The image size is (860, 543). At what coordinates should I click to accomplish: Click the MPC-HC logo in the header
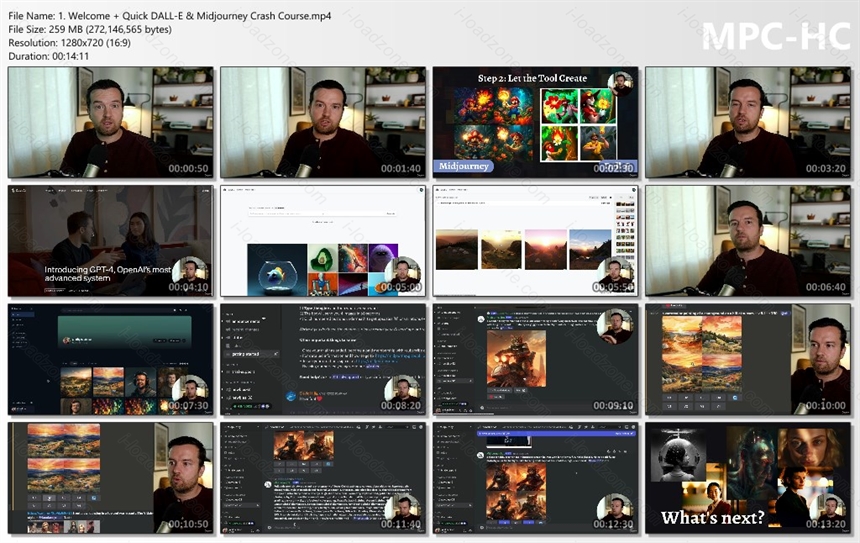[x=774, y=35]
